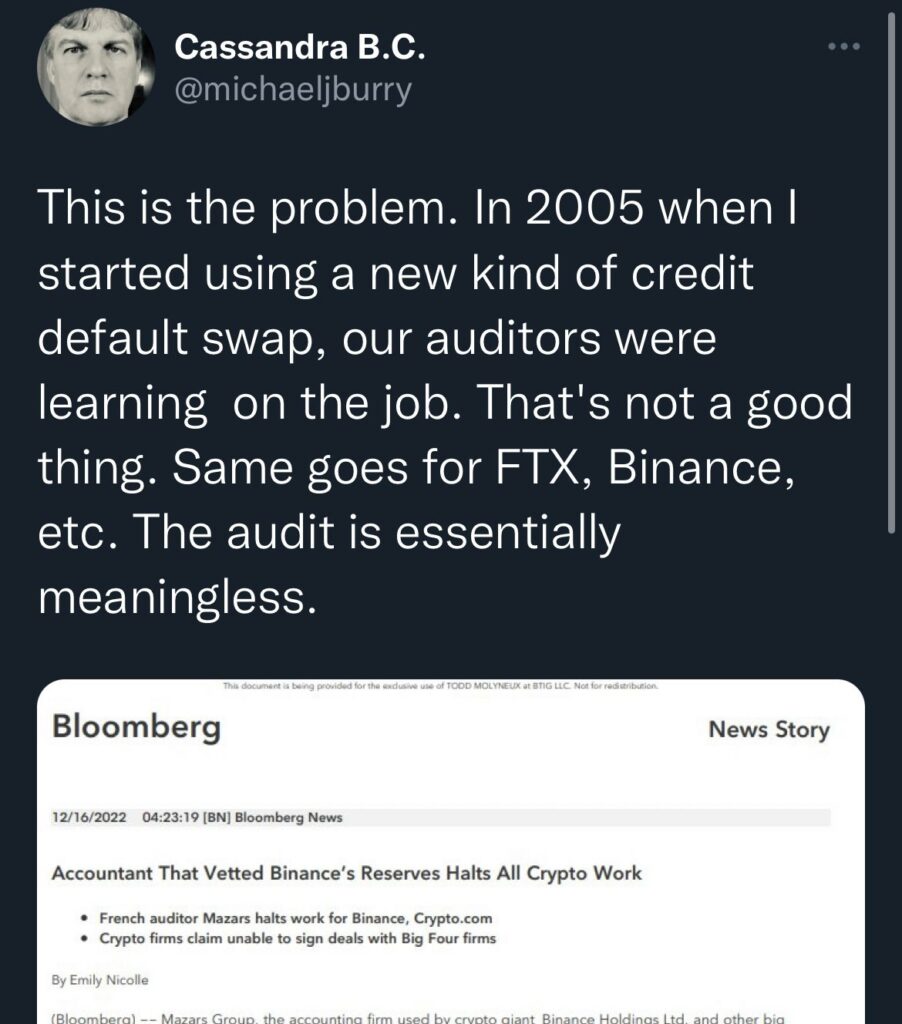
Task: Click the "[BN] Bloomberg News" source tag
Action: point(272,818)
